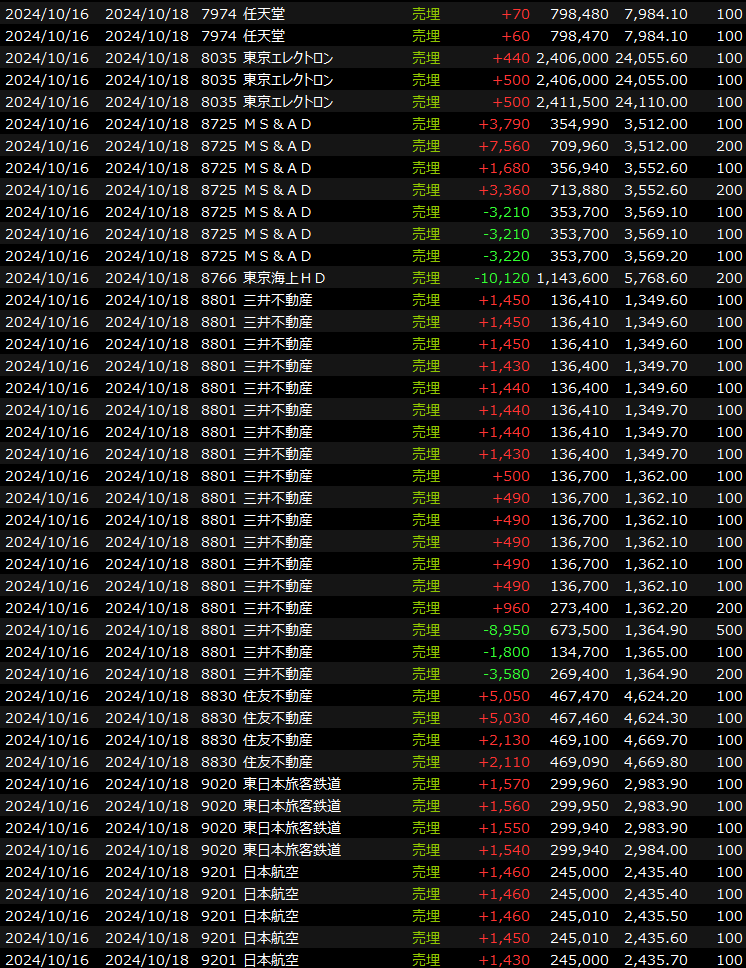Screen dimensions: 746x968
Task: Select the +3,790 MS&AD profit cell
Action: 505,124
